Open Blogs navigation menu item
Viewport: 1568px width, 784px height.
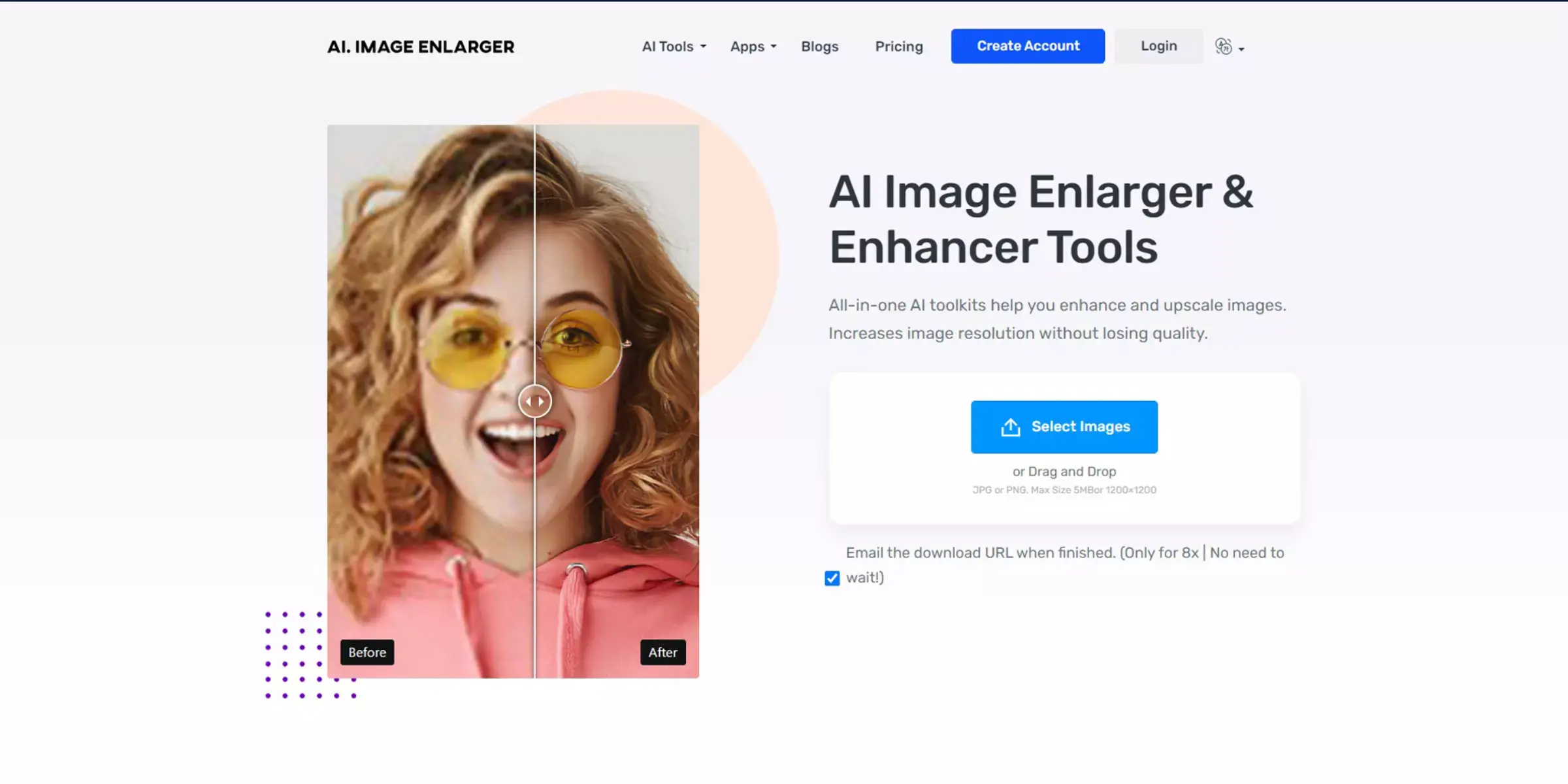pos(820,46)
